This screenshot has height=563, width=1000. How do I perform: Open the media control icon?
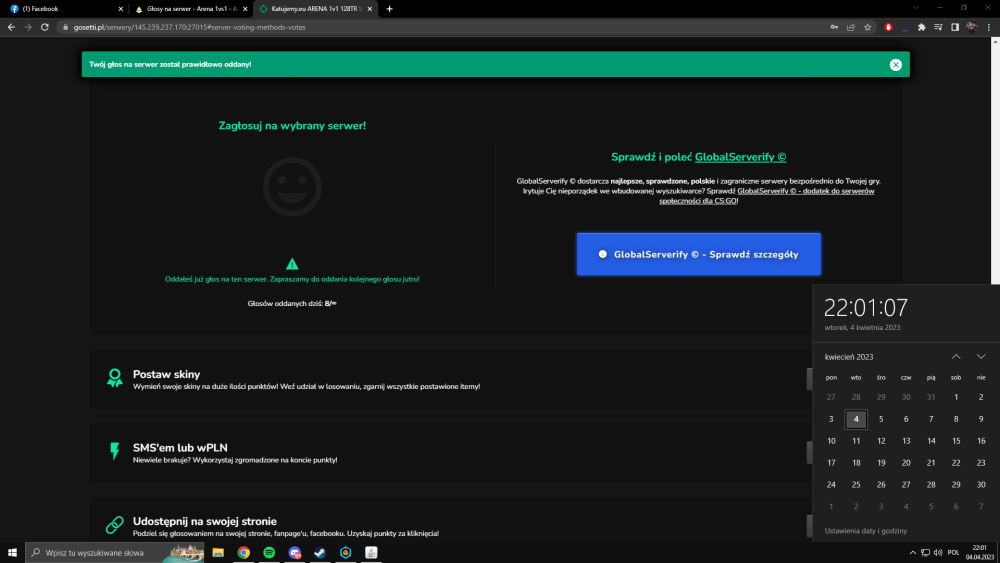click(x=938, y=27)
